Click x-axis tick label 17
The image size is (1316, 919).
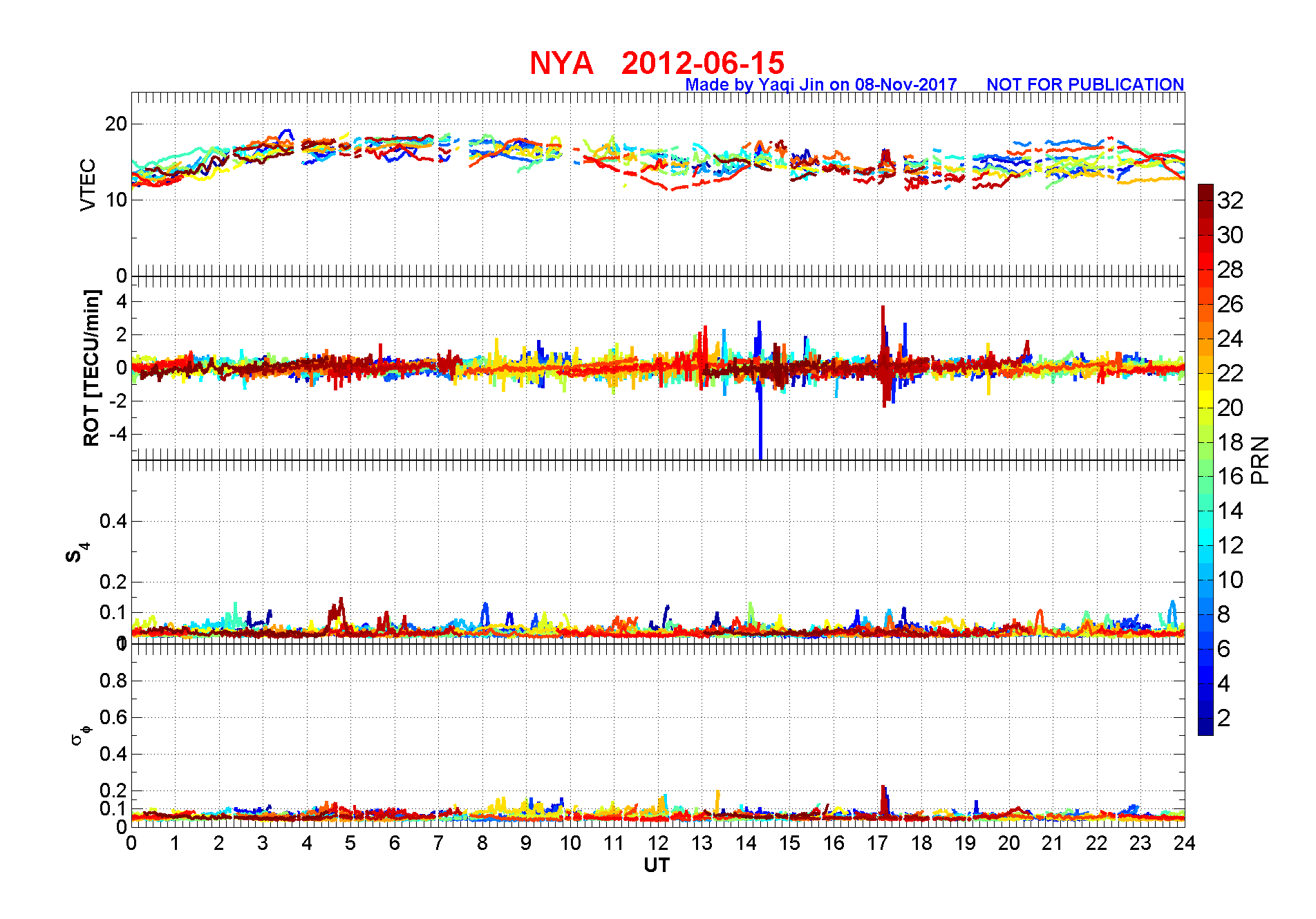pos(878,843)
